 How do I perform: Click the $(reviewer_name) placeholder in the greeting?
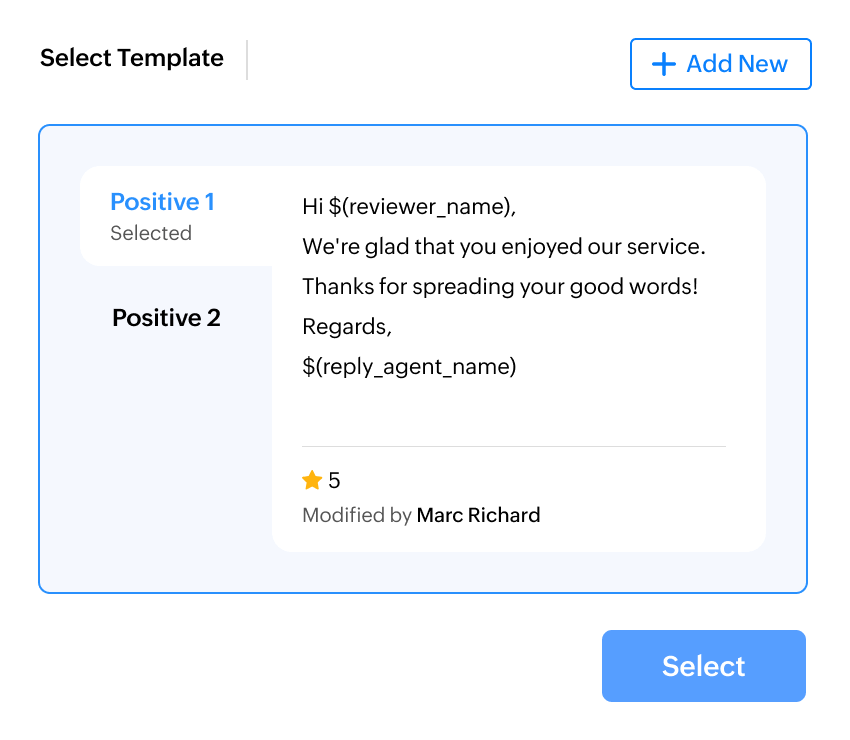click(421, 207)
